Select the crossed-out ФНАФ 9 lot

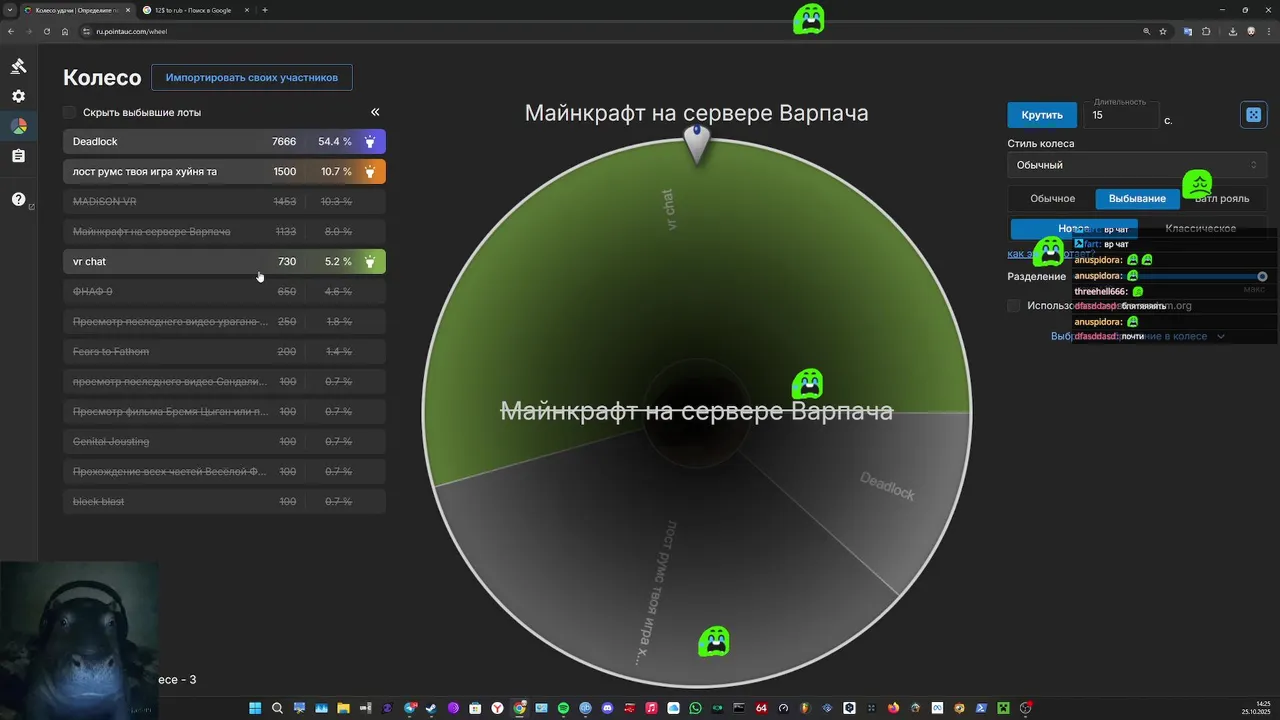224,292
